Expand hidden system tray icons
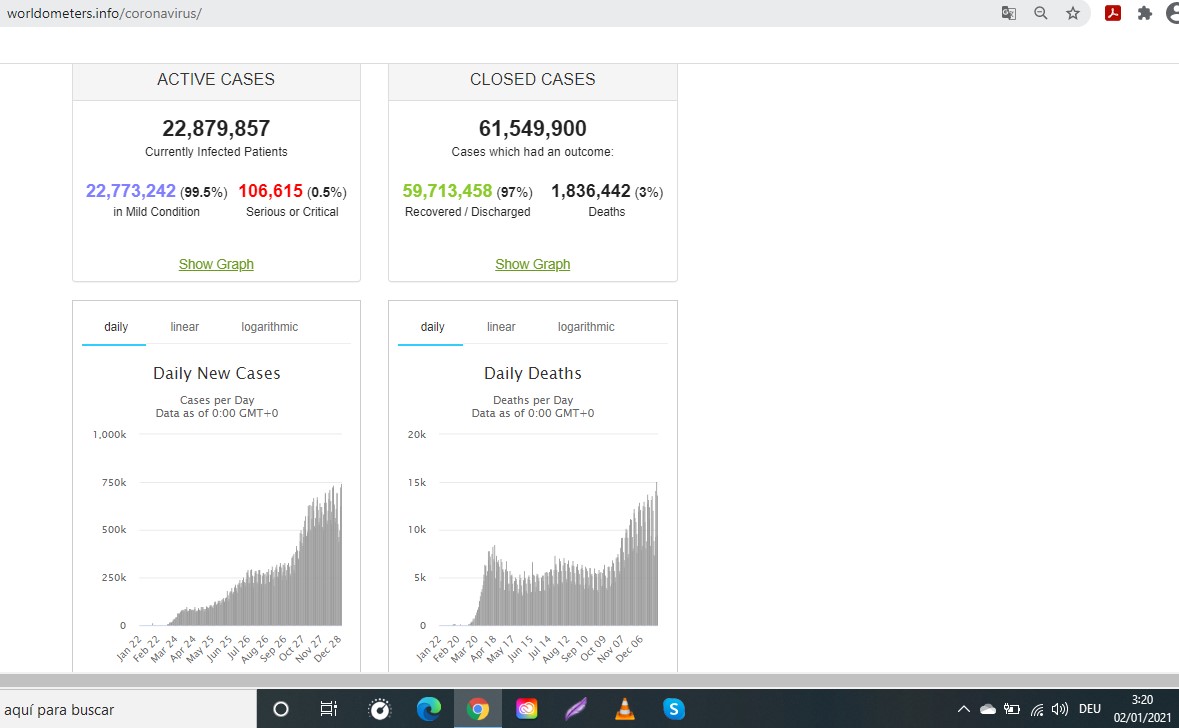Viewport: 1179px width, 728px height. 964,709
